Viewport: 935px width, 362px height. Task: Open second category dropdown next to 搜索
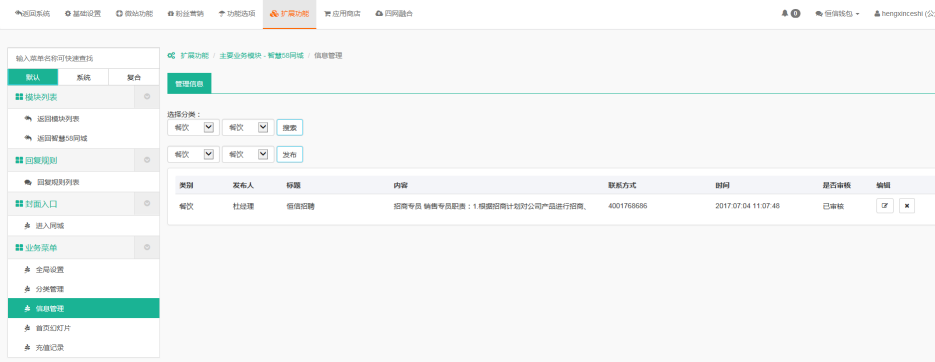click(247, 127)
